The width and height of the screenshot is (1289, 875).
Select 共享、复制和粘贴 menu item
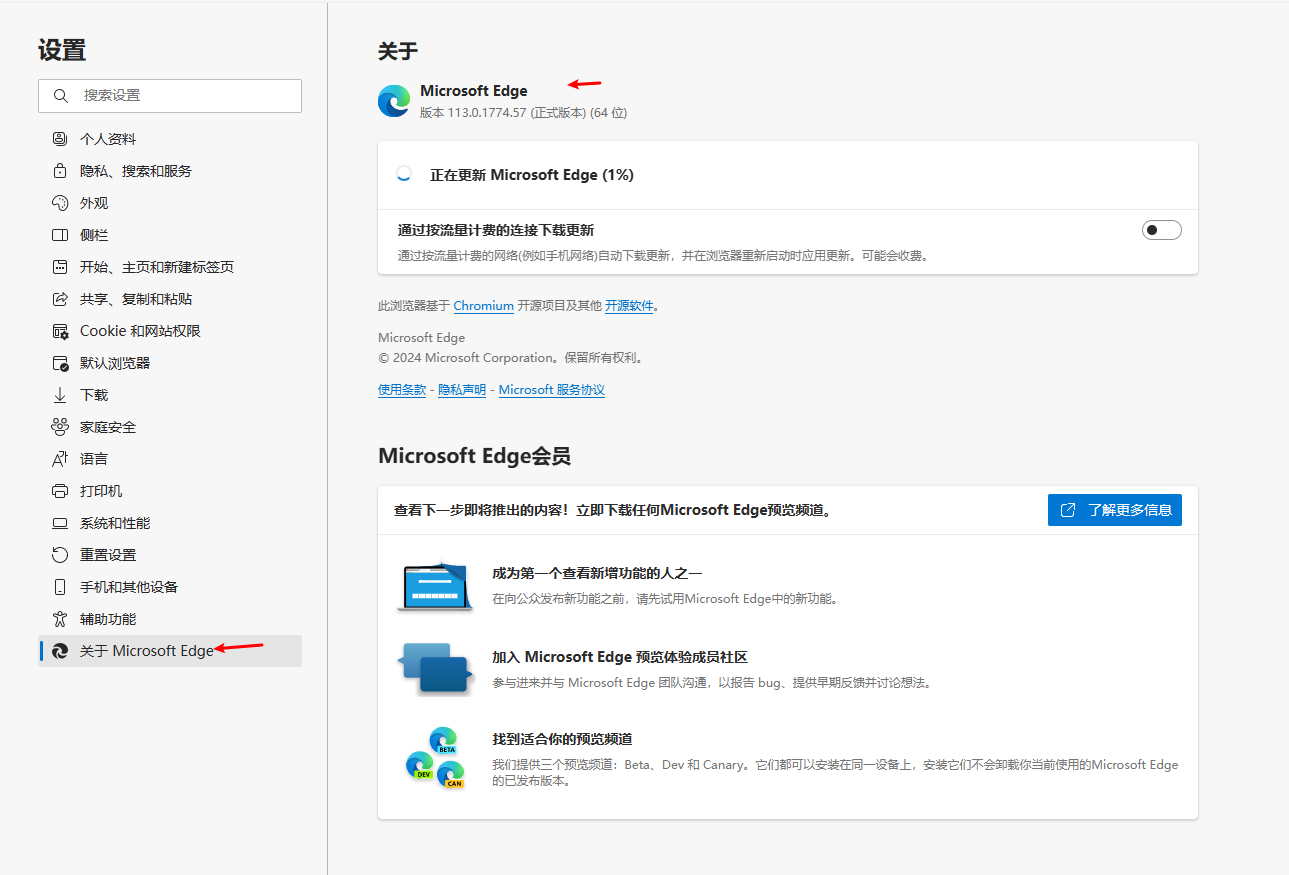coord(170,299)
